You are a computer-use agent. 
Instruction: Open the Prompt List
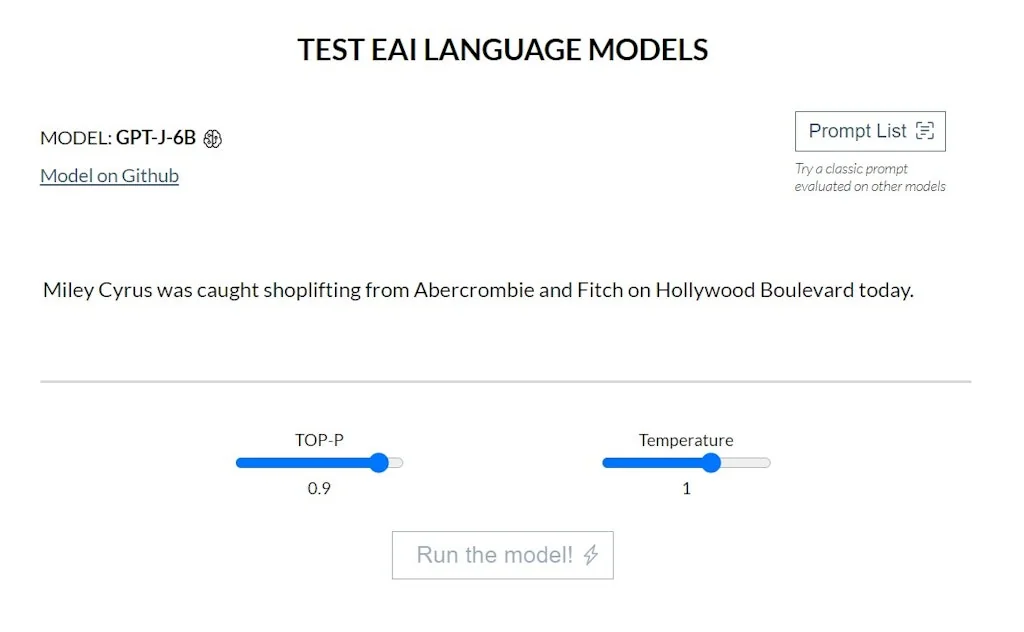869,131
